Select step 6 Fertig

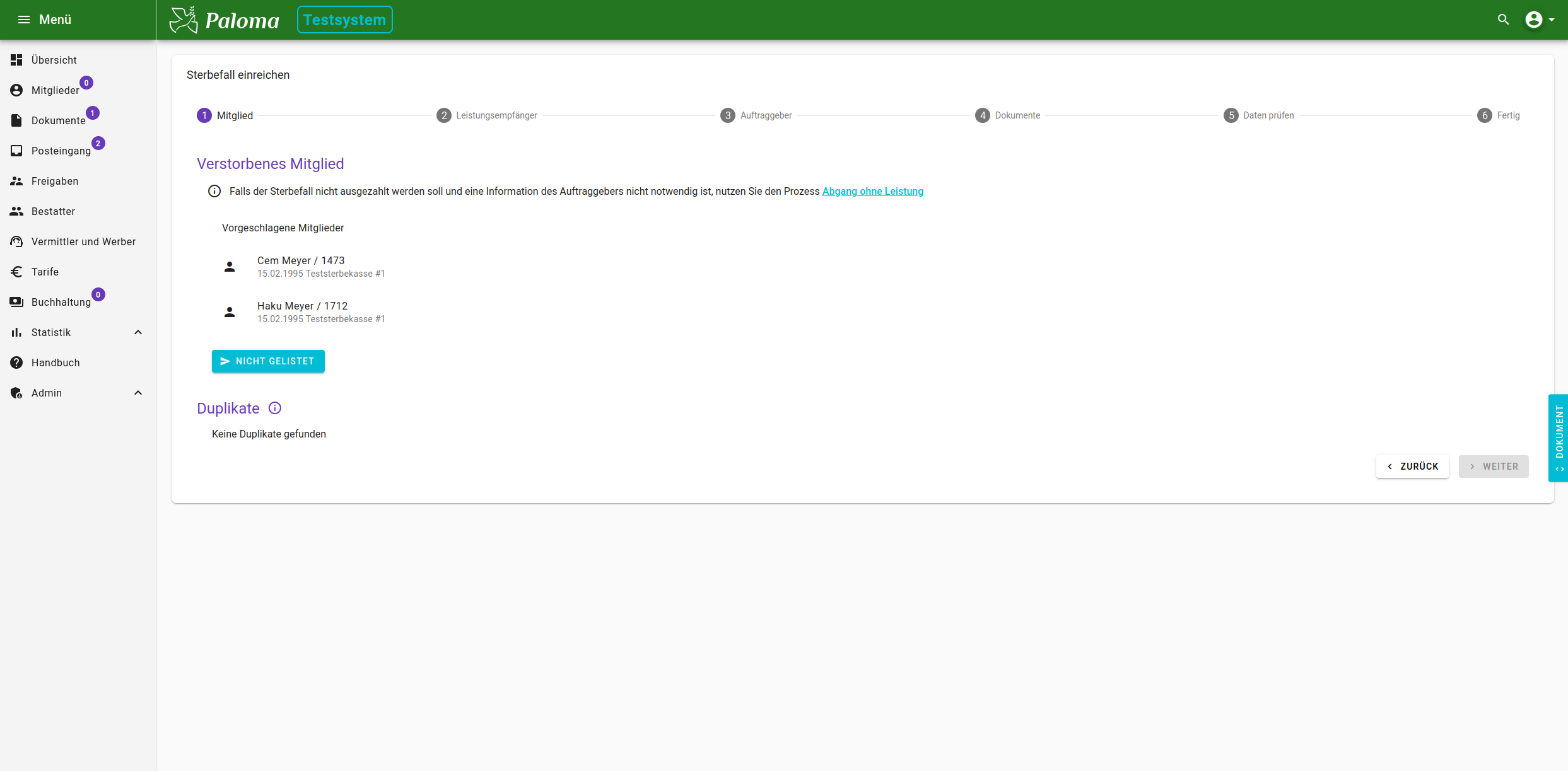point(1499,115)
